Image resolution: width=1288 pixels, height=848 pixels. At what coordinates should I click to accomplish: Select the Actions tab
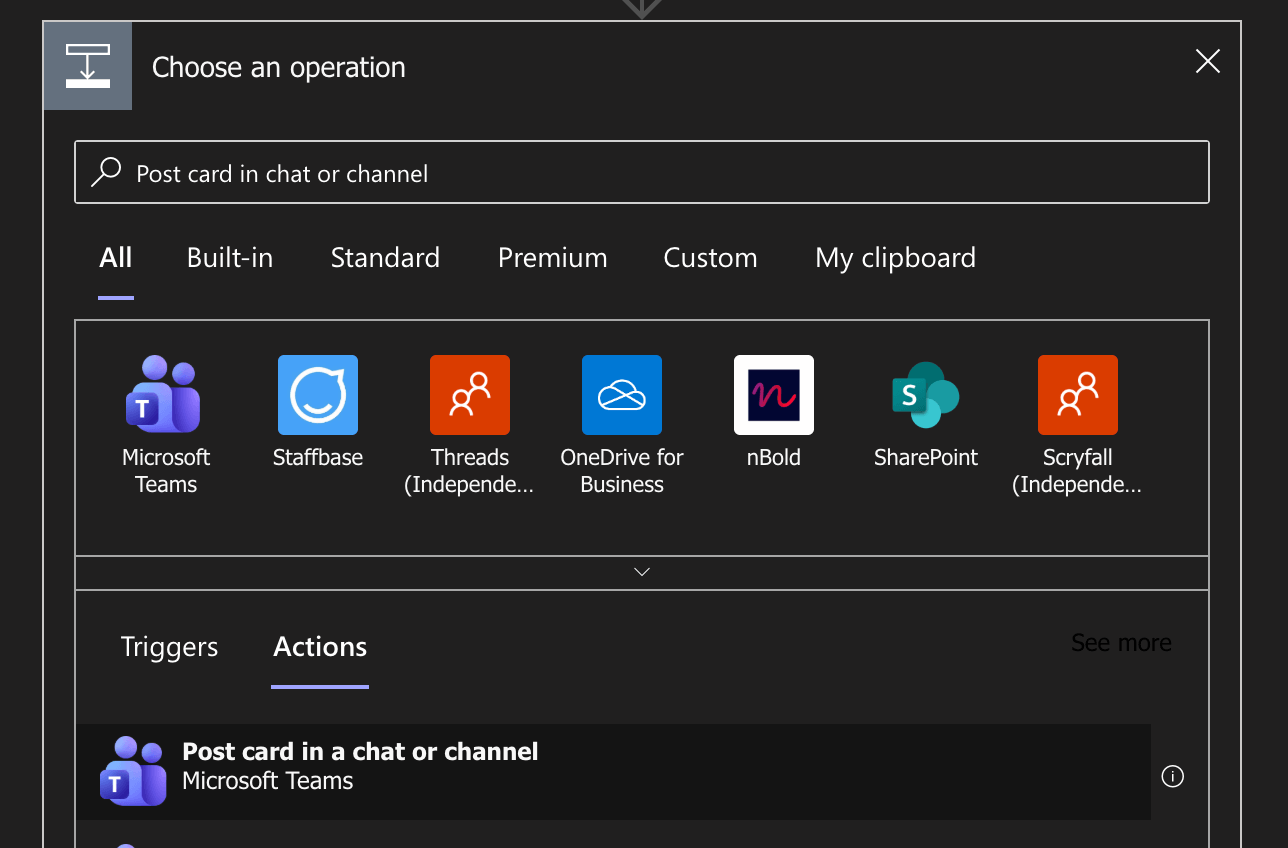319,647
